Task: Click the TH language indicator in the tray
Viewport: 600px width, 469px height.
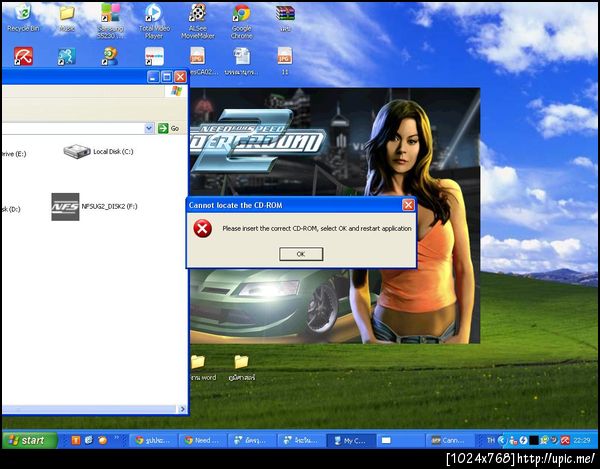Action: [x=491, y=440]
